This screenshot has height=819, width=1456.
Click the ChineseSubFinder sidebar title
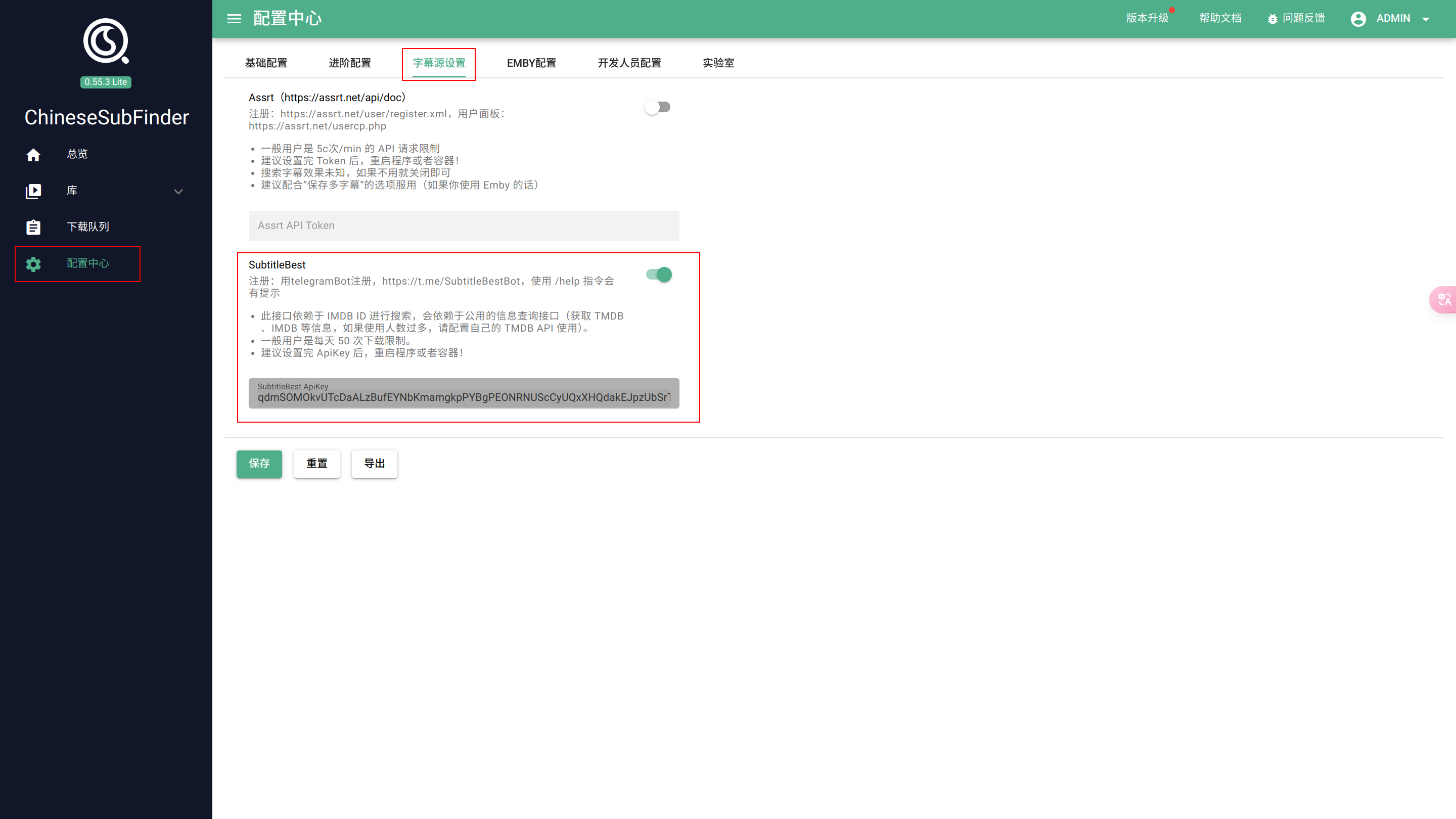point(106,117)
